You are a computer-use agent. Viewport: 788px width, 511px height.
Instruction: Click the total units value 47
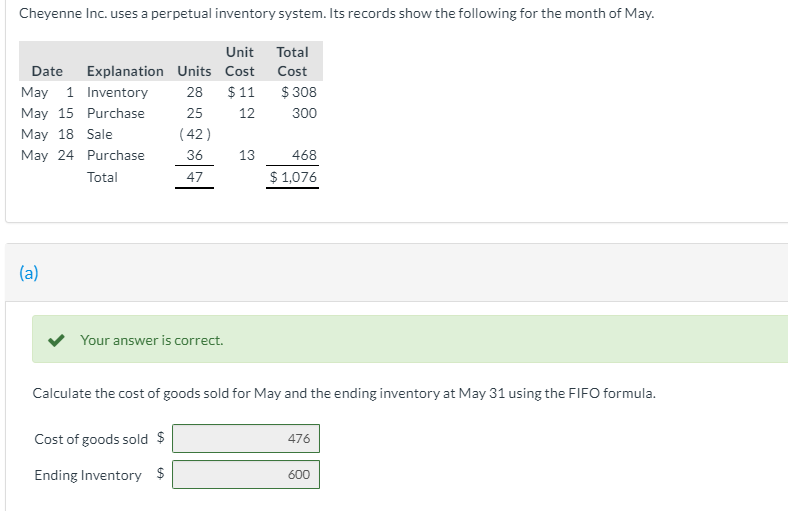pyautogui.click(x=195, y=177)
